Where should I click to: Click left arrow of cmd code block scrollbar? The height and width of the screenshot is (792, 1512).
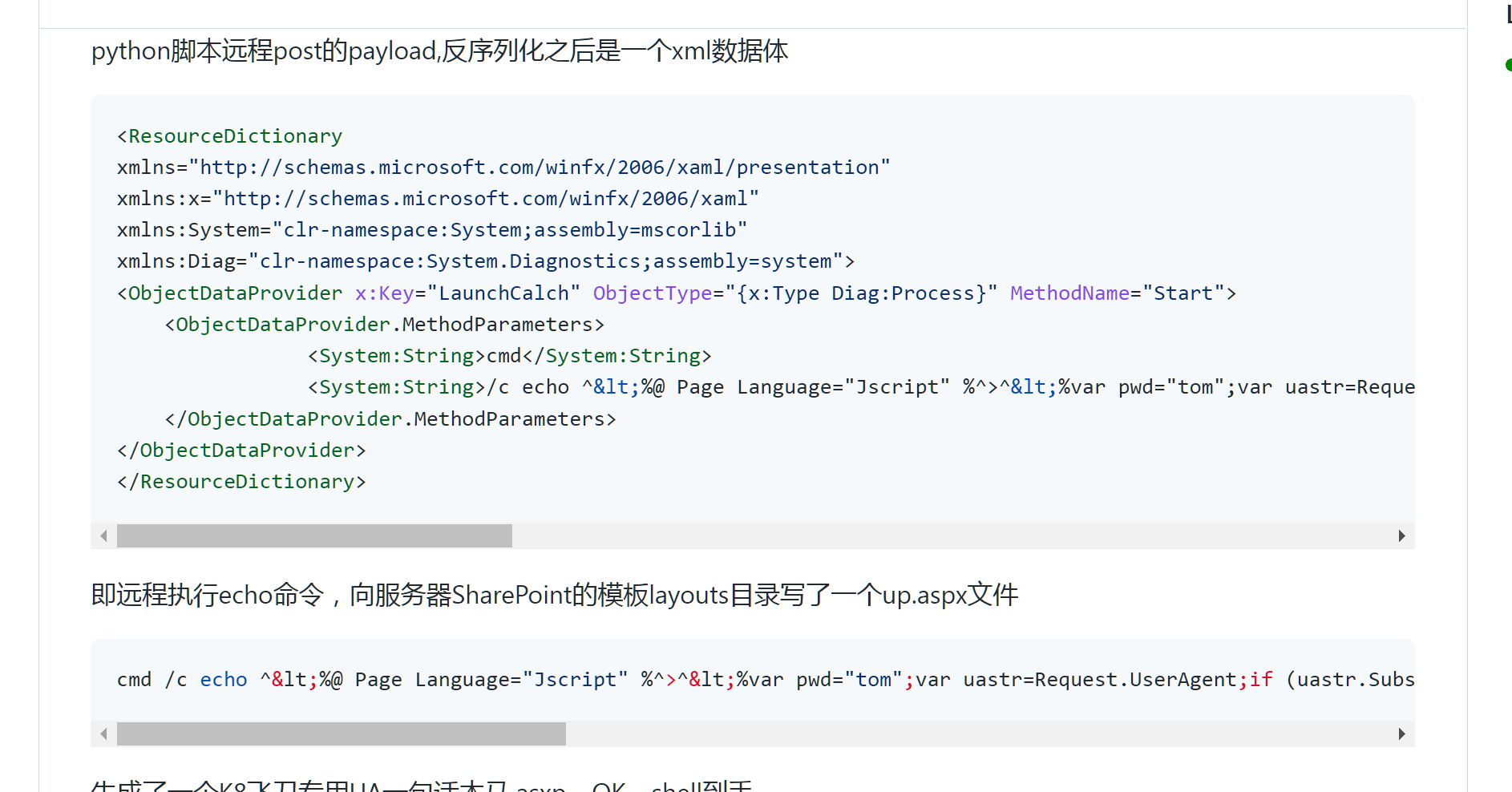pyautogui.click(x=103, y=733)
